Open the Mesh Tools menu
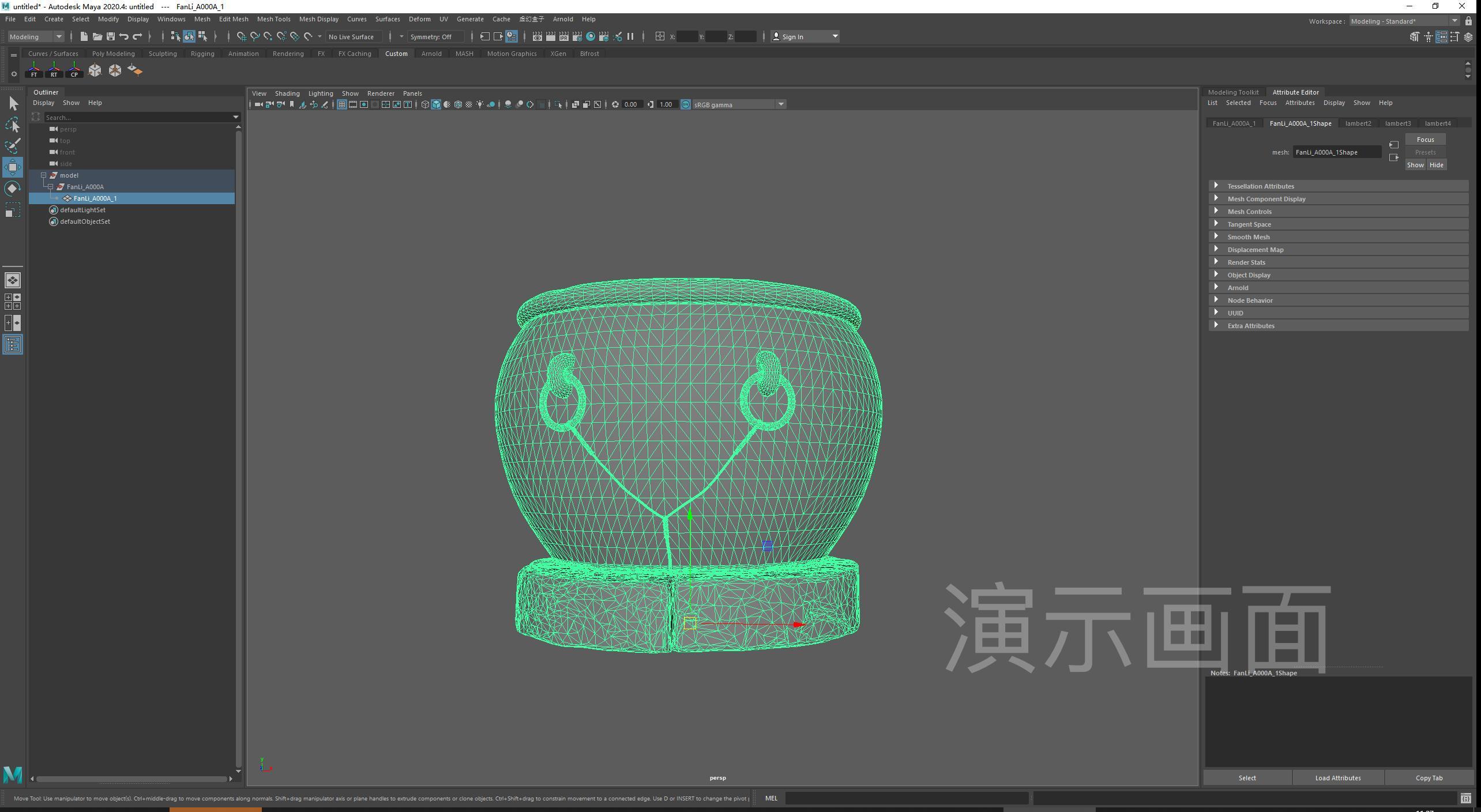Viewport: 1481px width, 812px height. tap(273, 19)
